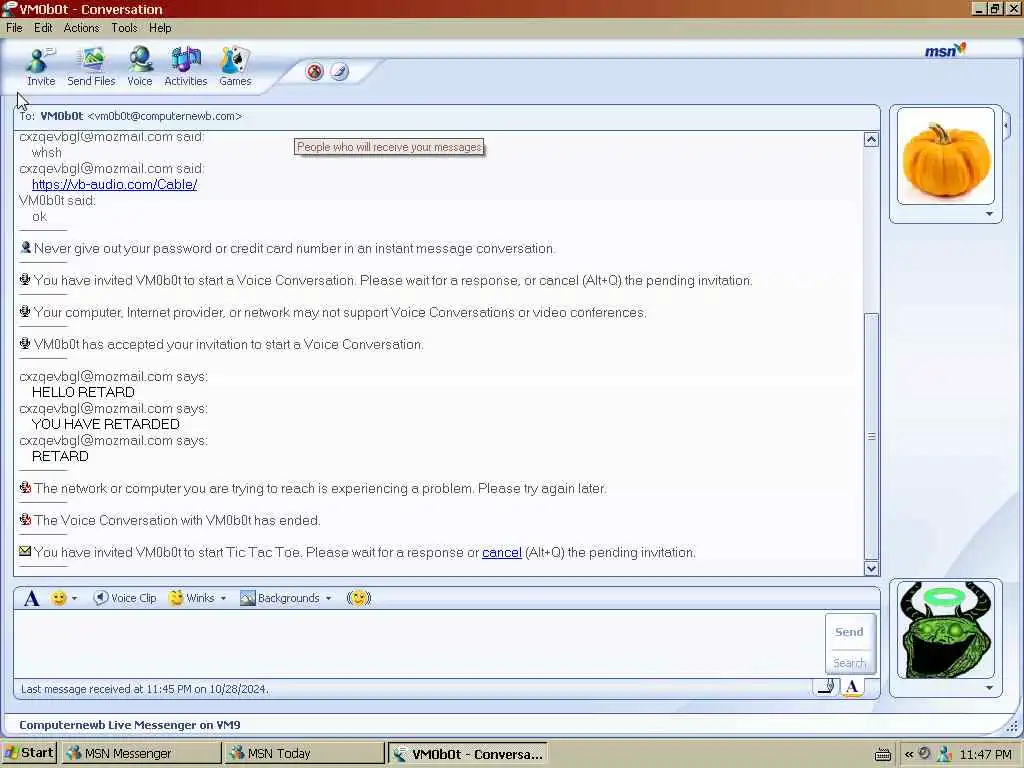Click cancel link for Tic Tac Toe invitation
Viewport: 1024px width, 768px height.
tap(502, 552)
